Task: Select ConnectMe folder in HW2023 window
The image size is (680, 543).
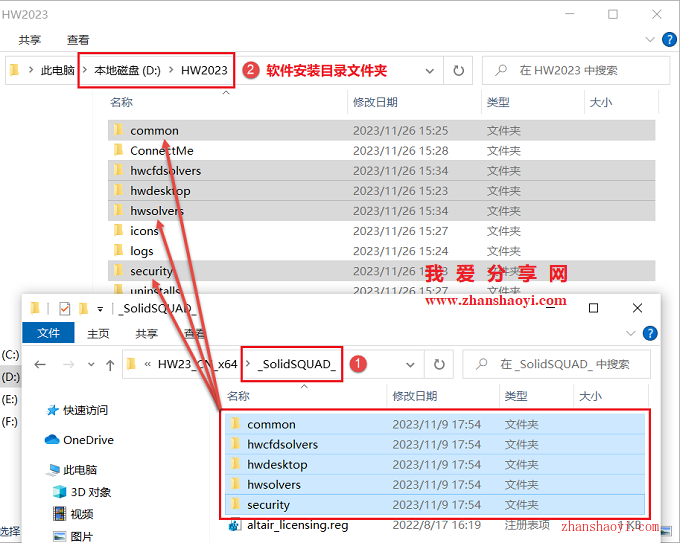Action: pos(381,150)
